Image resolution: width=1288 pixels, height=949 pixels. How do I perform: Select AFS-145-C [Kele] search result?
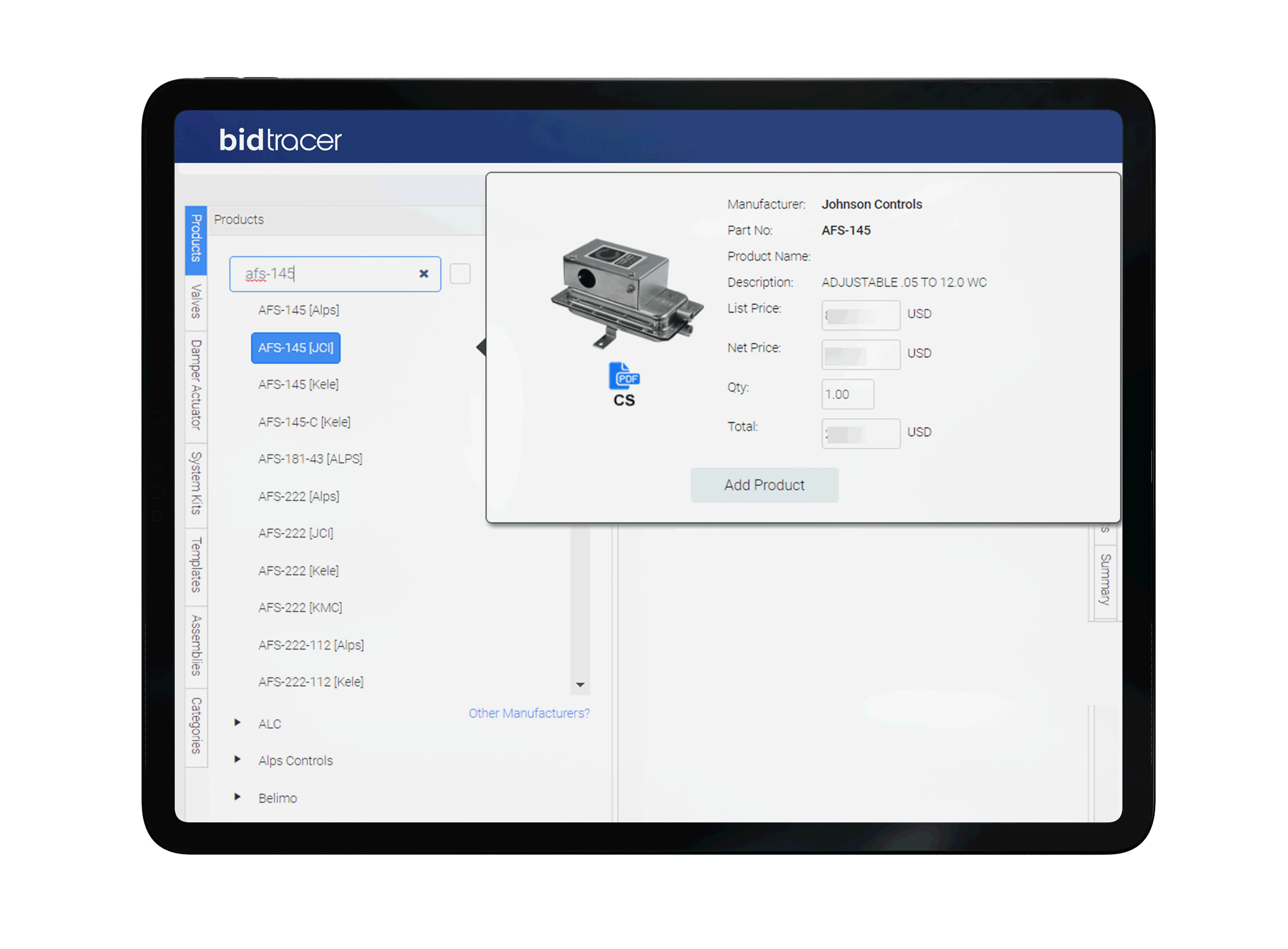(x=304, y=422)
